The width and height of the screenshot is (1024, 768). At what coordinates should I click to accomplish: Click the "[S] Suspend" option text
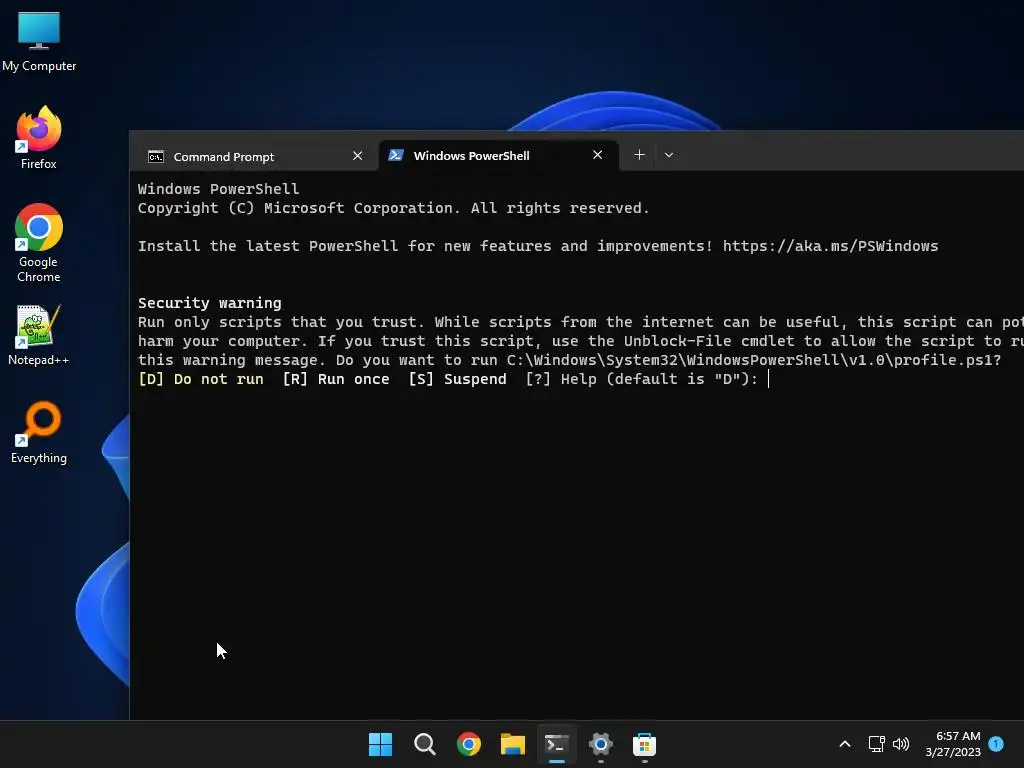coord(457,379)
